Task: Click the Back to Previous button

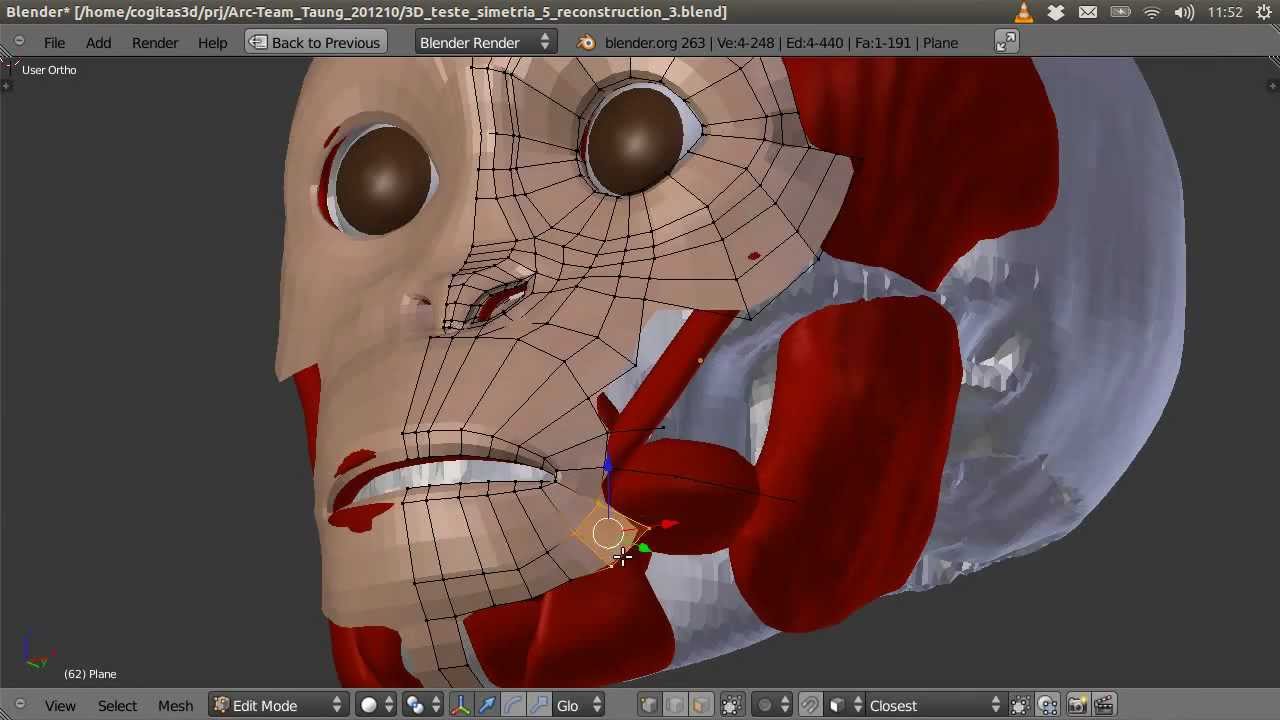Action: click(315, 42)
